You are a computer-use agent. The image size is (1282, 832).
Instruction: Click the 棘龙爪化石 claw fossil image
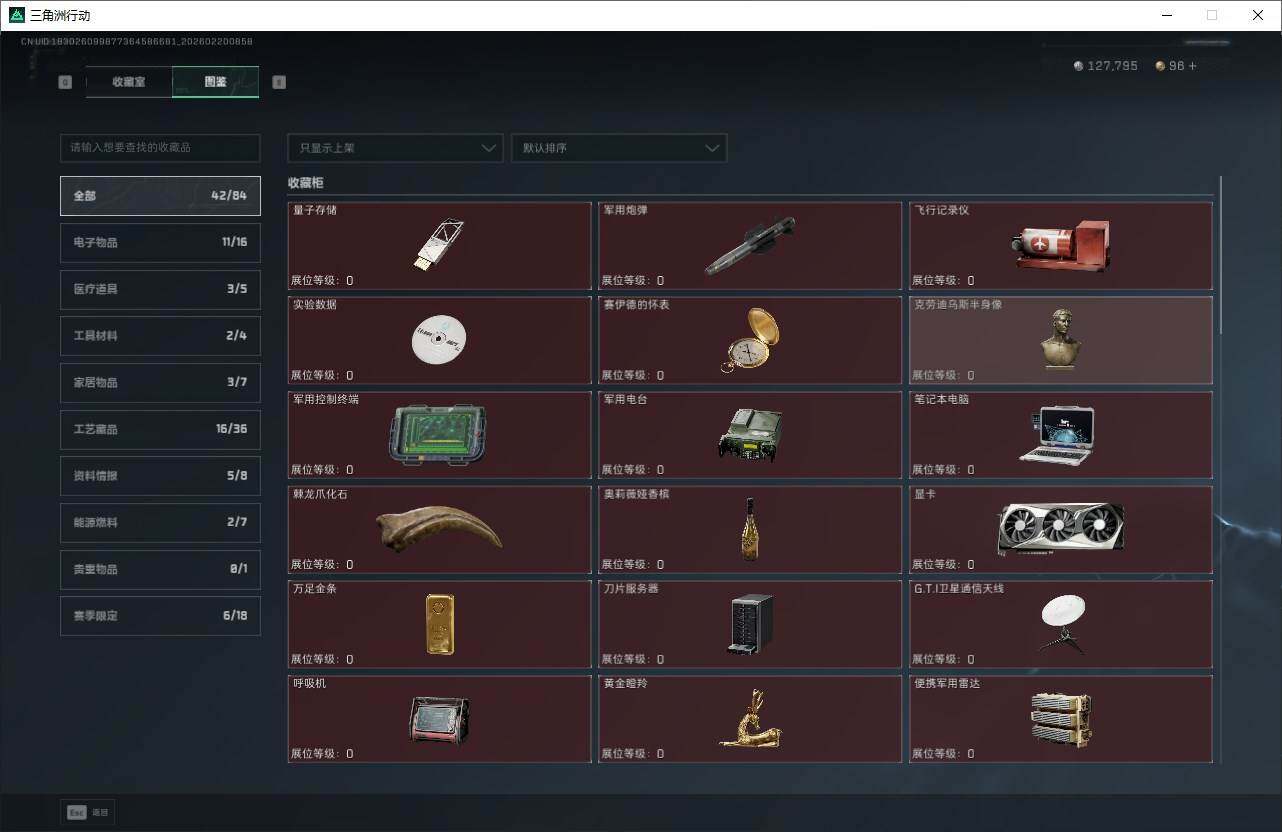(439, 528)
